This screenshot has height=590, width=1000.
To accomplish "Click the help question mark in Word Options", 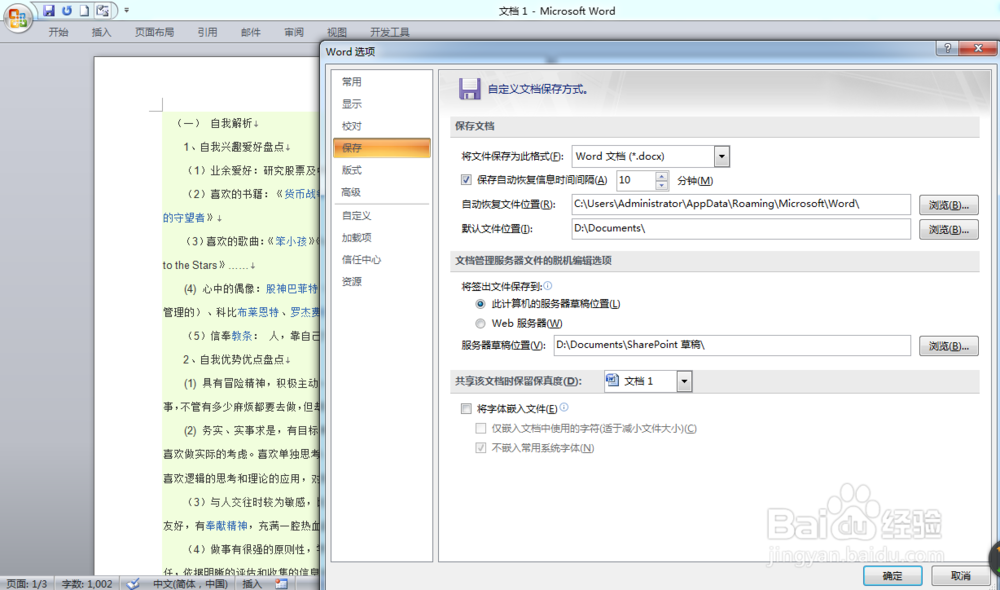I will 947,48.
